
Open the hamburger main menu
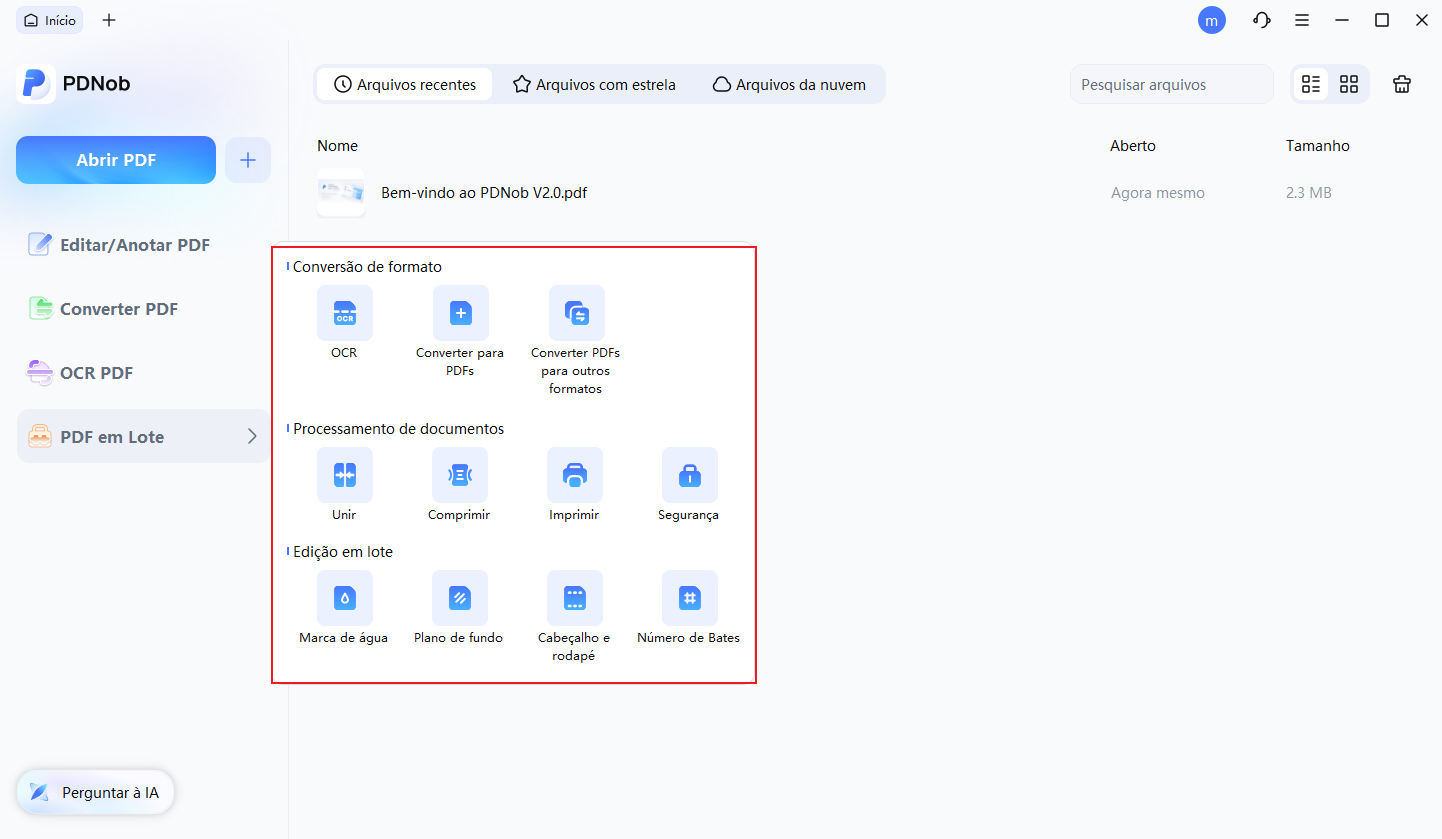1302,20
